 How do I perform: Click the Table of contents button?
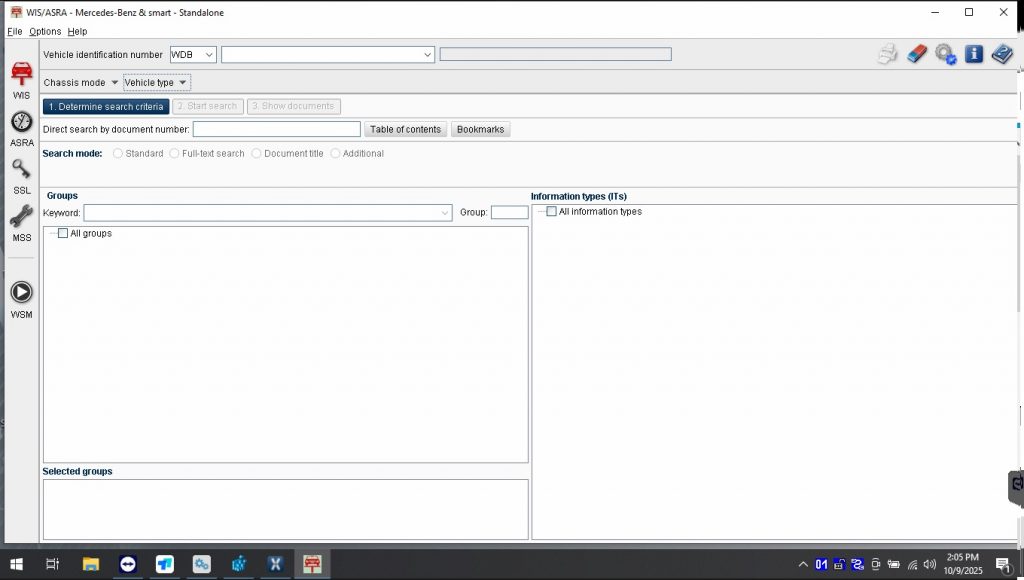point(405,129)
